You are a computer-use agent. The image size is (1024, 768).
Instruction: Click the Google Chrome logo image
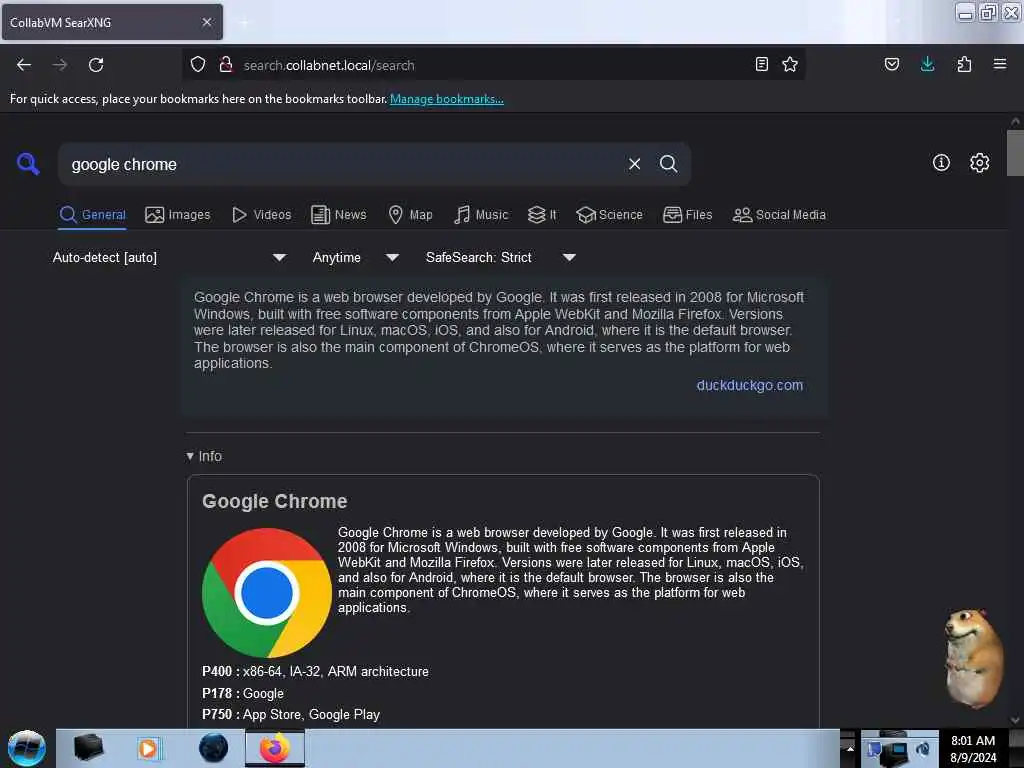(x=266, y=593)
